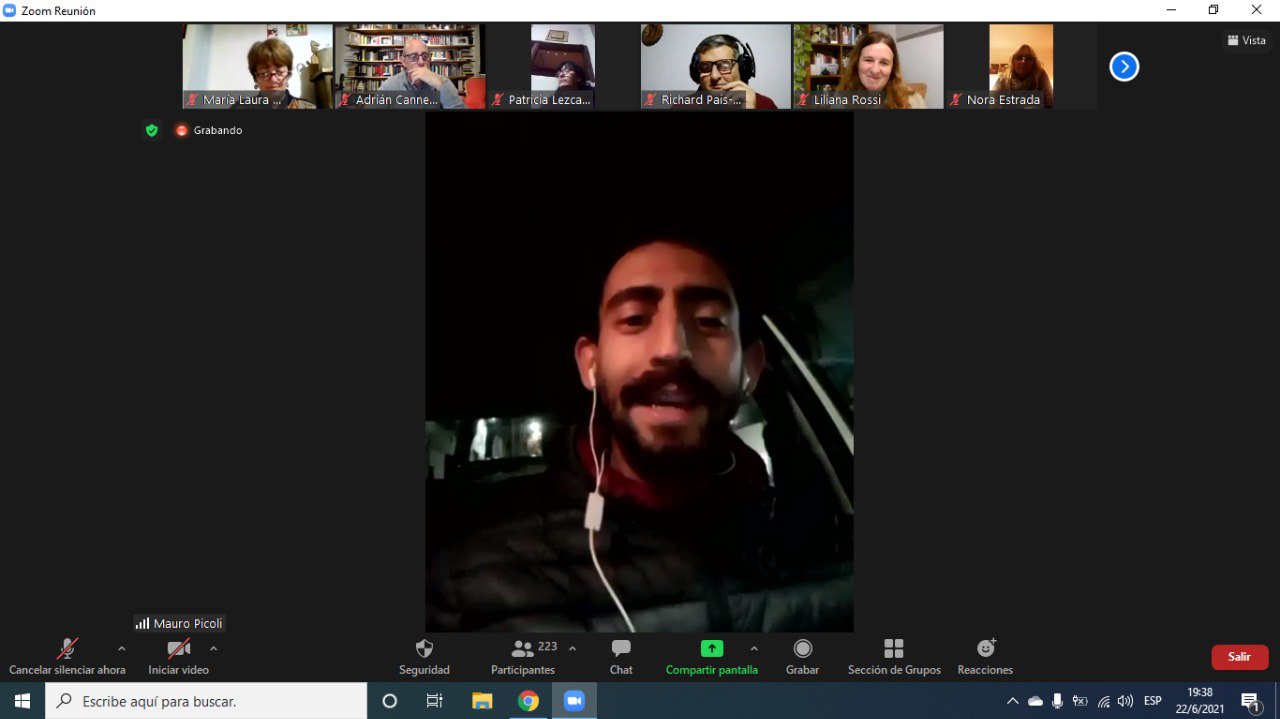Image resolution: width=1280 pixels, height=719 pixels.
Task: Select Adrian Canne's video thumbnail
Action: [x=410, y=66]
